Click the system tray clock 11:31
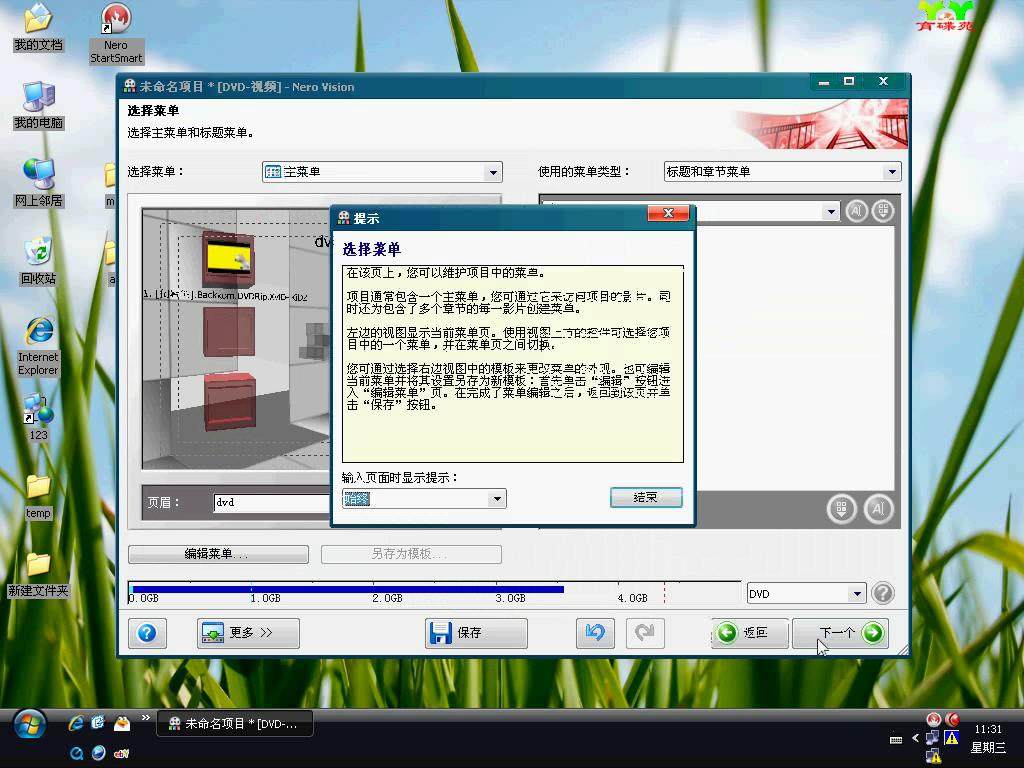Image resolution: width=1024 pixels, height=768 pixels. [x=988, y=729]
